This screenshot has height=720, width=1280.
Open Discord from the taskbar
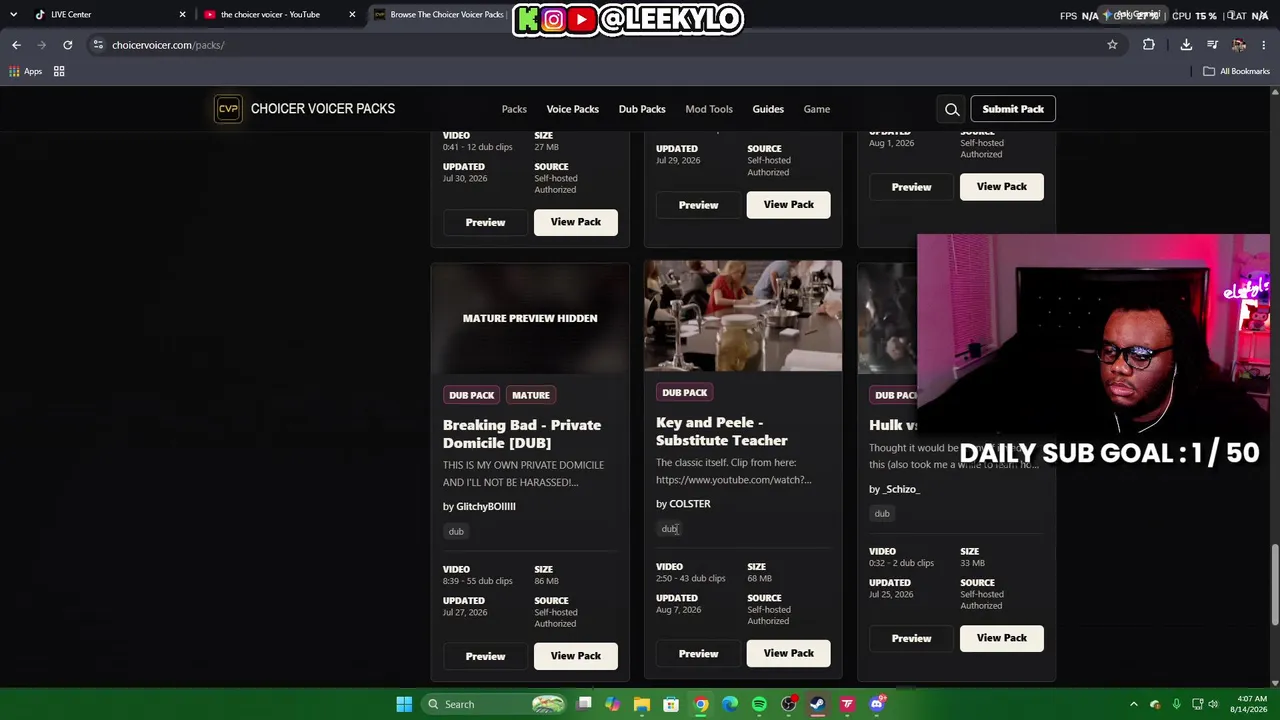point(877,704)
